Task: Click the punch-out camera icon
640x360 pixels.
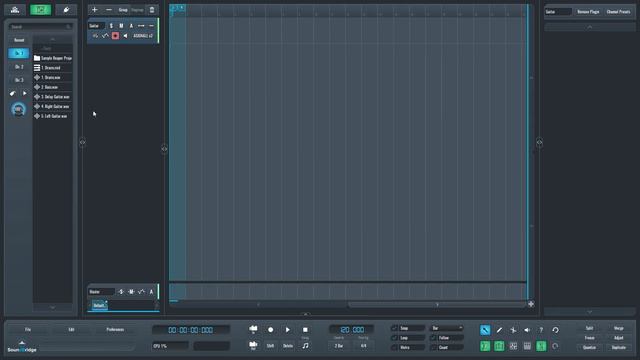Action: click(253, 345)
